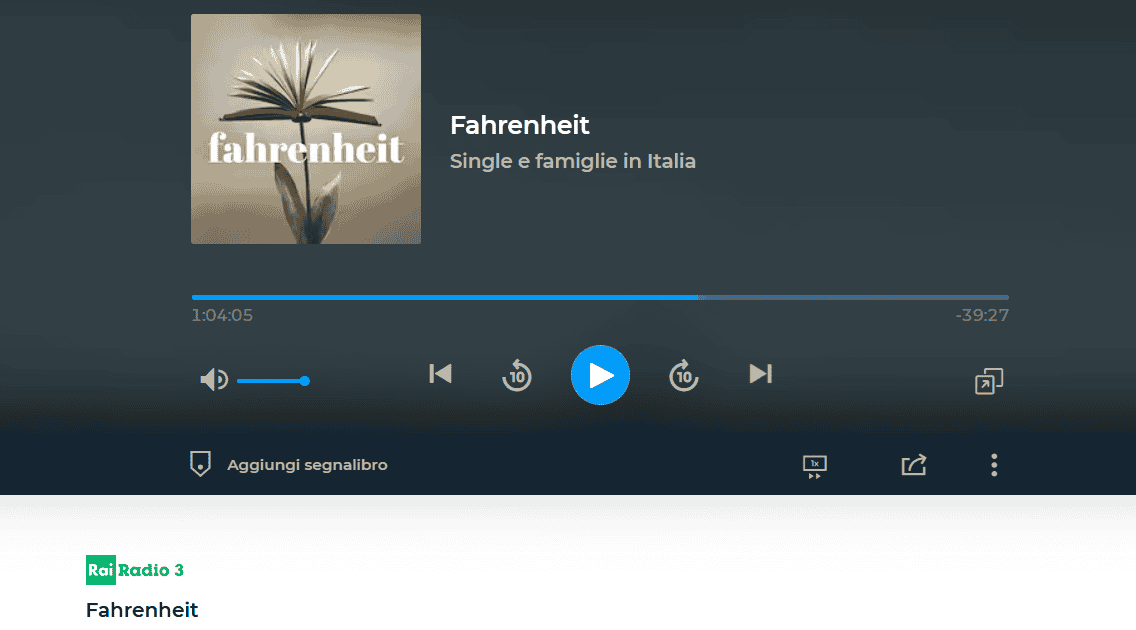Open the Fahrenheit programme link below logo
This screenshot has width=1136, height=630.
142,610
